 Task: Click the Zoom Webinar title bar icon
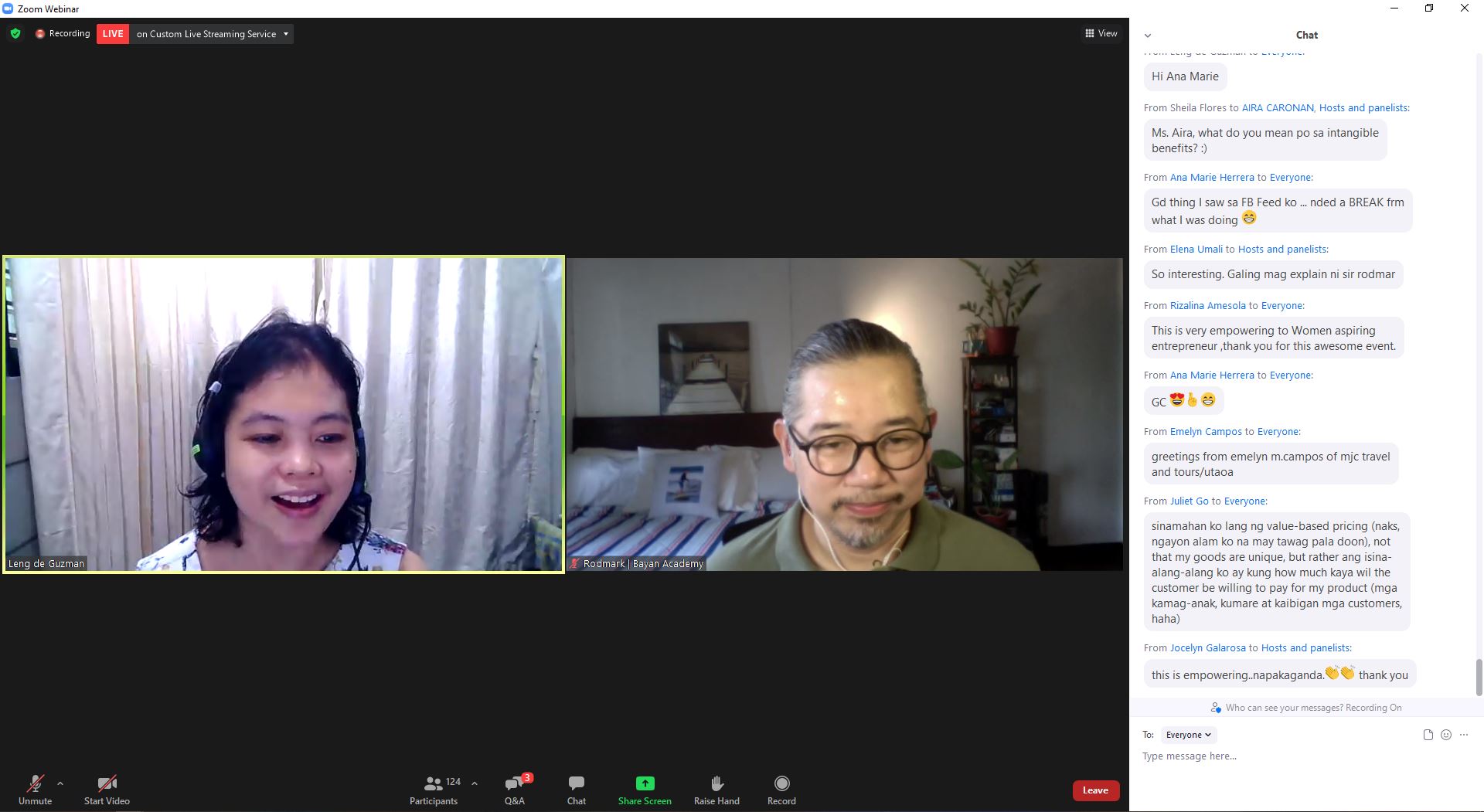click(8, 8)
